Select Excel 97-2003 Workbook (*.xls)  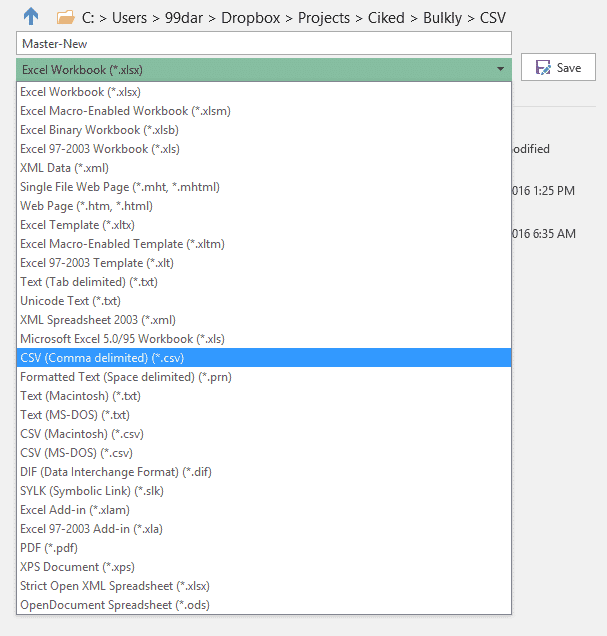coord(264,149)
